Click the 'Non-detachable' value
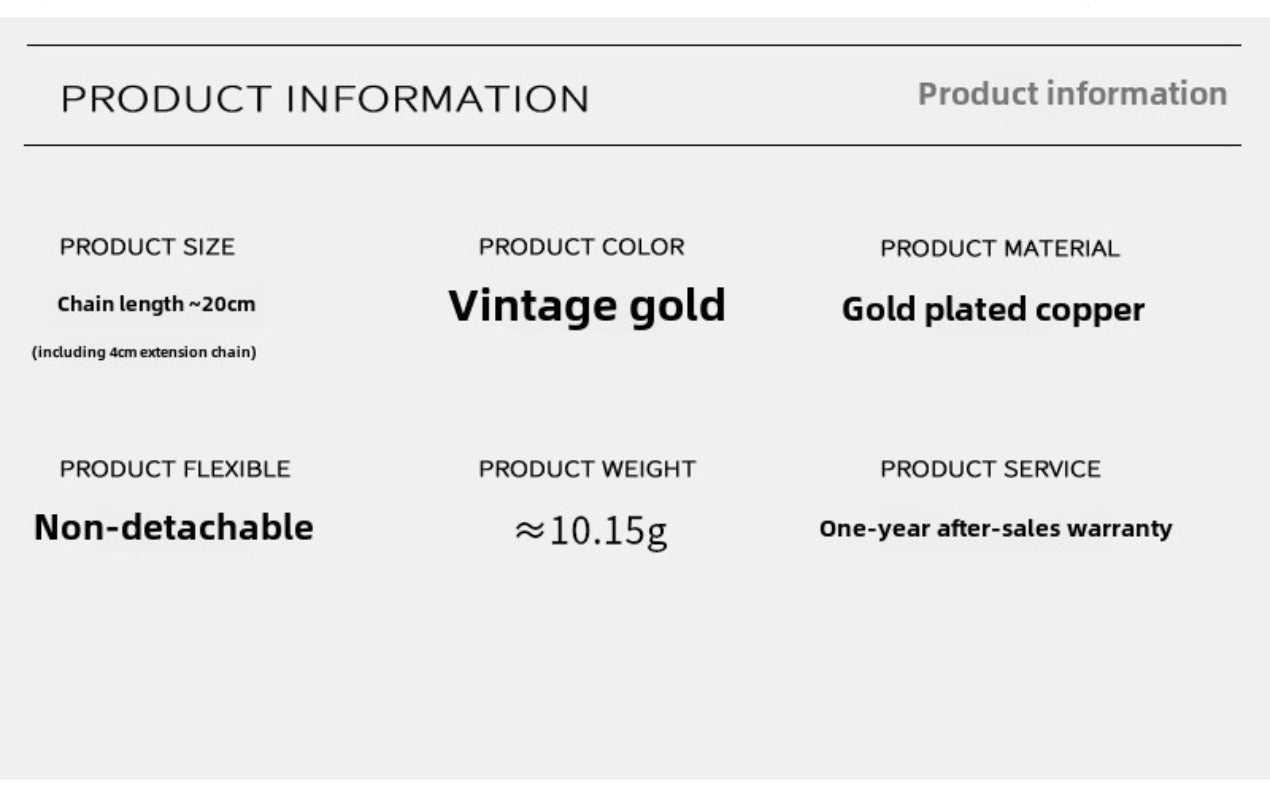This screenshot has width=1270, height=800. click(x=173, y=527)
